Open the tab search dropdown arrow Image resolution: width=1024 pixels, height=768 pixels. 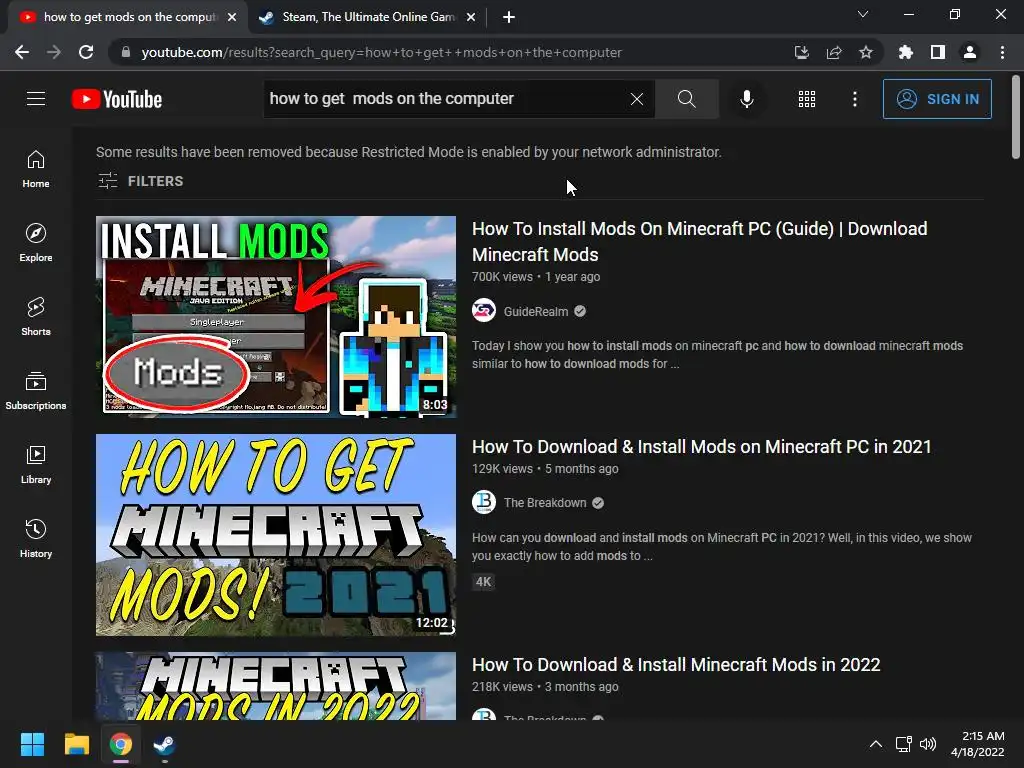click(x=863, y=14)
